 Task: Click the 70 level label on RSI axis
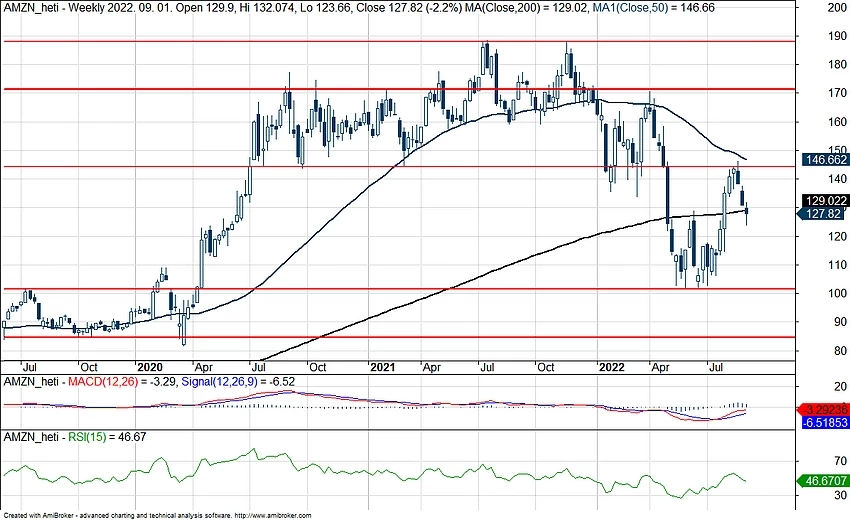840,461
